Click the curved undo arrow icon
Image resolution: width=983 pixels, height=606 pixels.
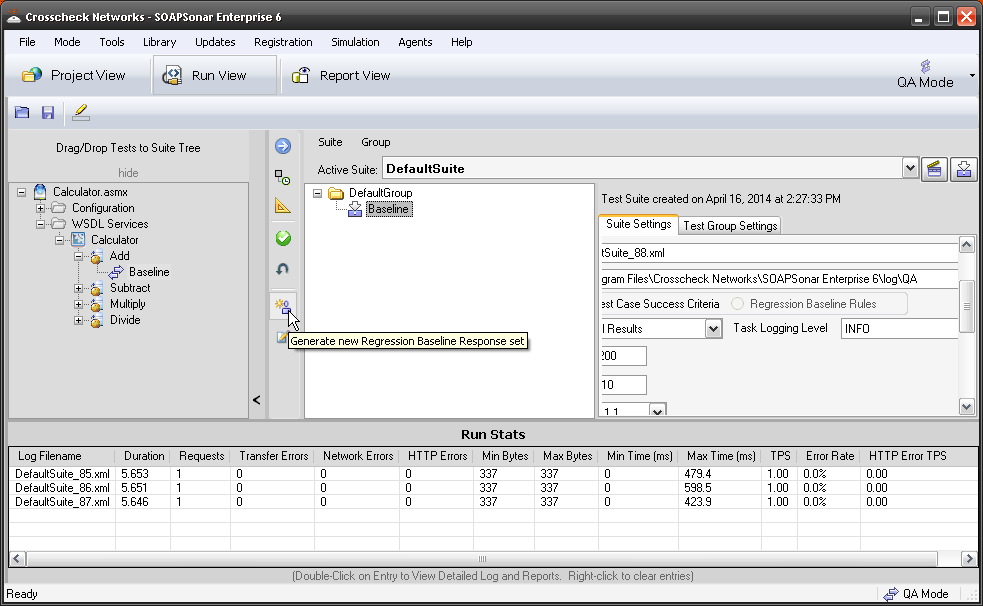point(283,269)
